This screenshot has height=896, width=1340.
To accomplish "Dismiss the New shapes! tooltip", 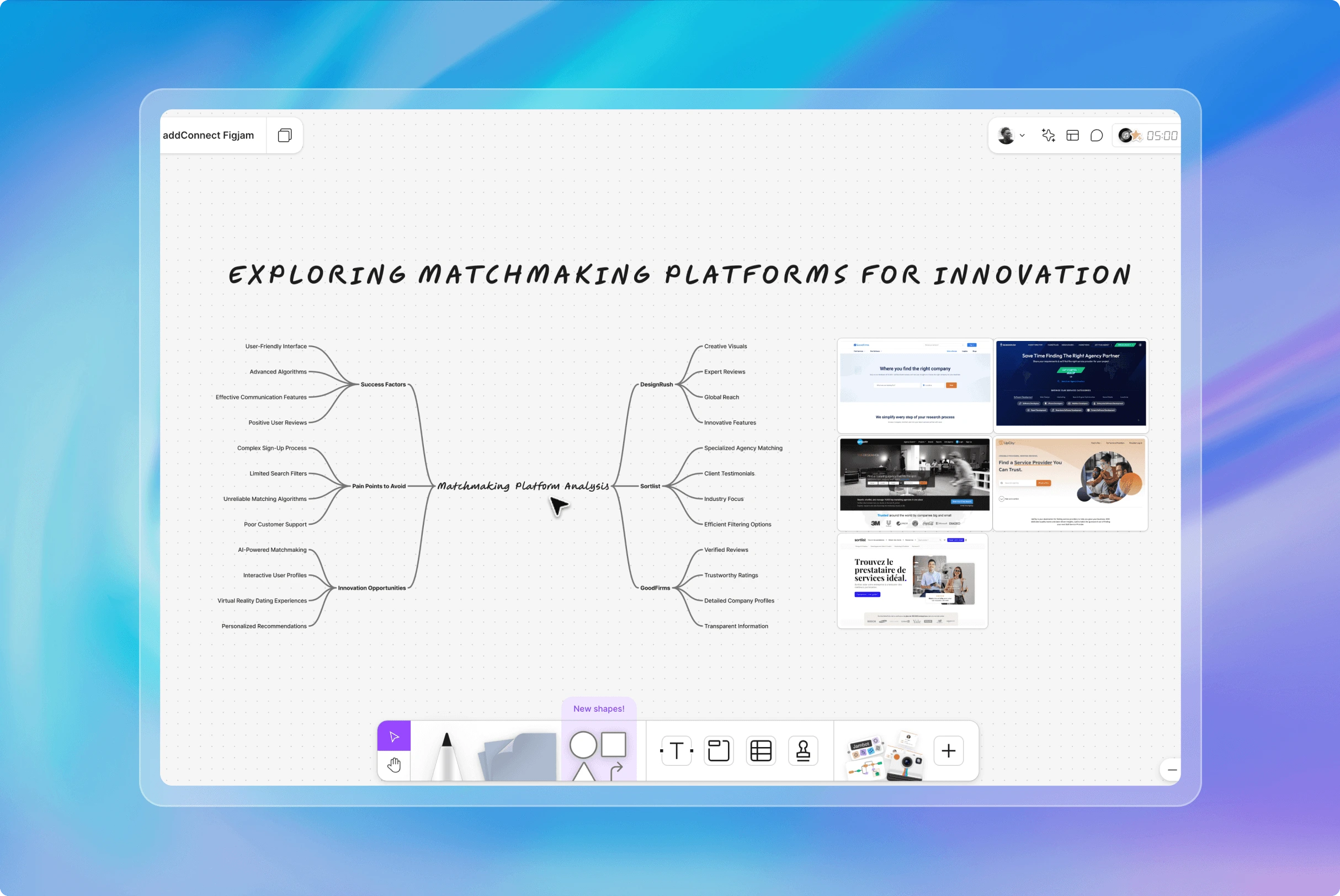I will click(x=598, y=708).
